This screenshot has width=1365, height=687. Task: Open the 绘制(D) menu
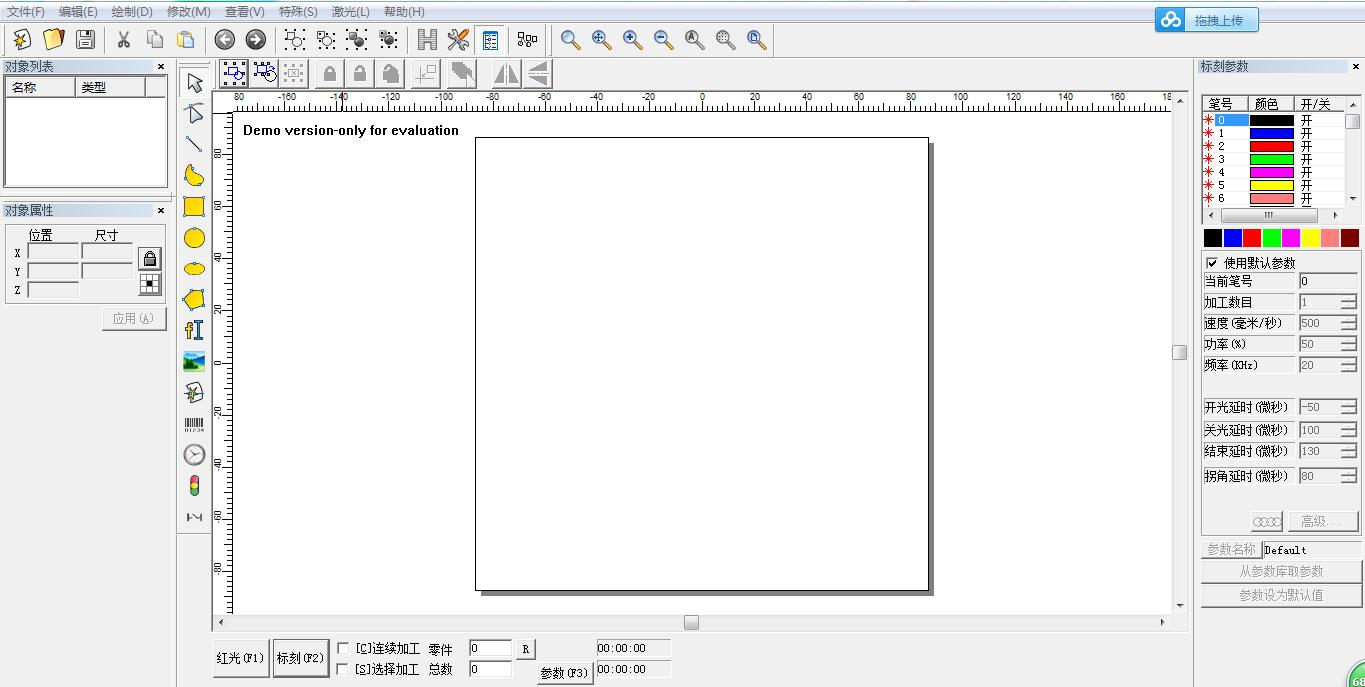click(x=134, y=11)
